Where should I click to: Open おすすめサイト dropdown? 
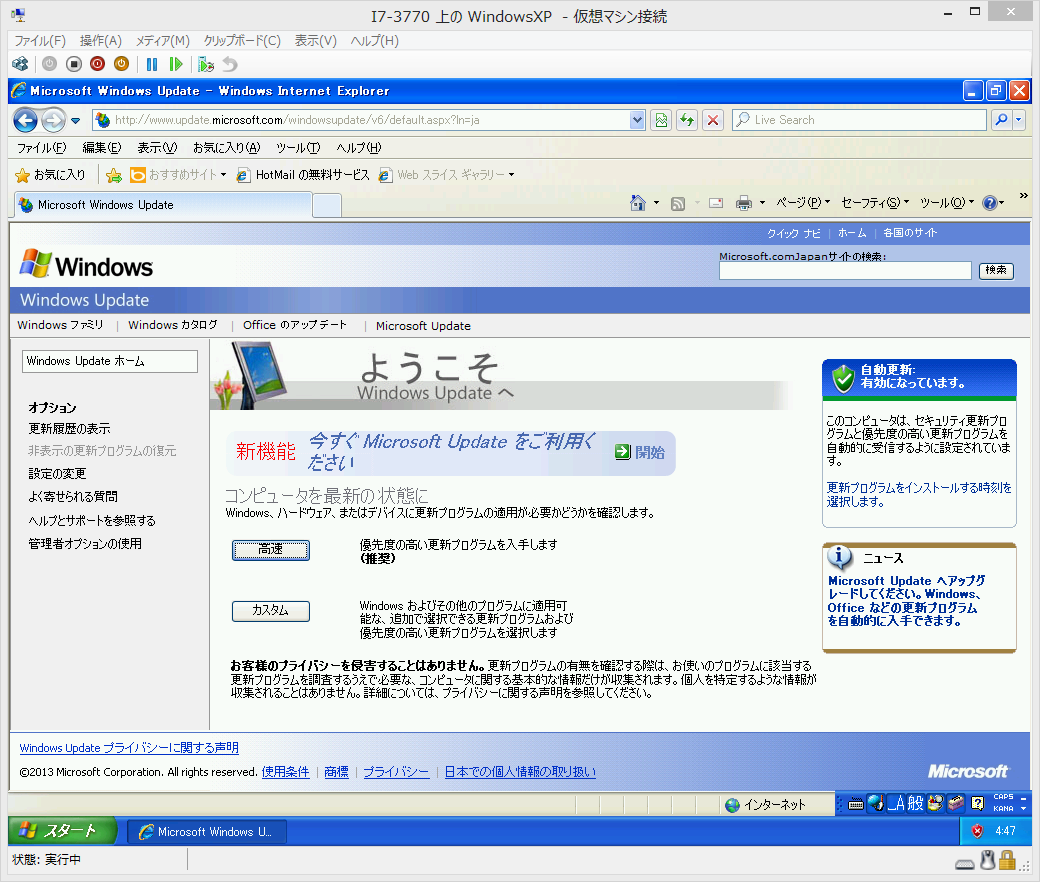coord(178,175)
